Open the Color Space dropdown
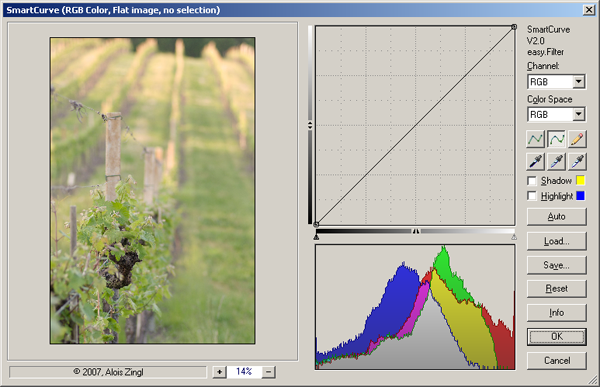The width and height of the screenshot is (600, 387). point(556,114)
